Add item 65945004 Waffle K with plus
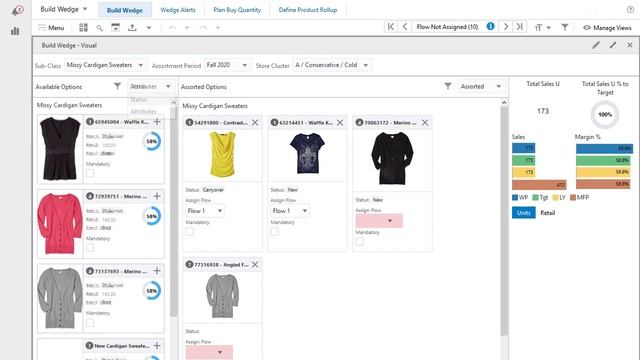Screen dimensions: 640x360 coord(157,122)
